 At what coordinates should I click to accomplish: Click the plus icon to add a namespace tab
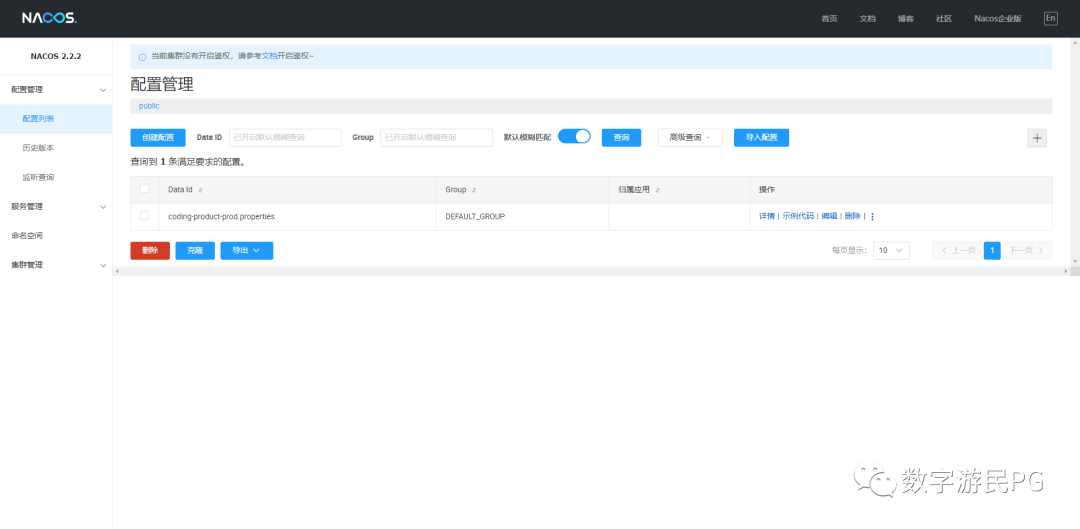1037,138
